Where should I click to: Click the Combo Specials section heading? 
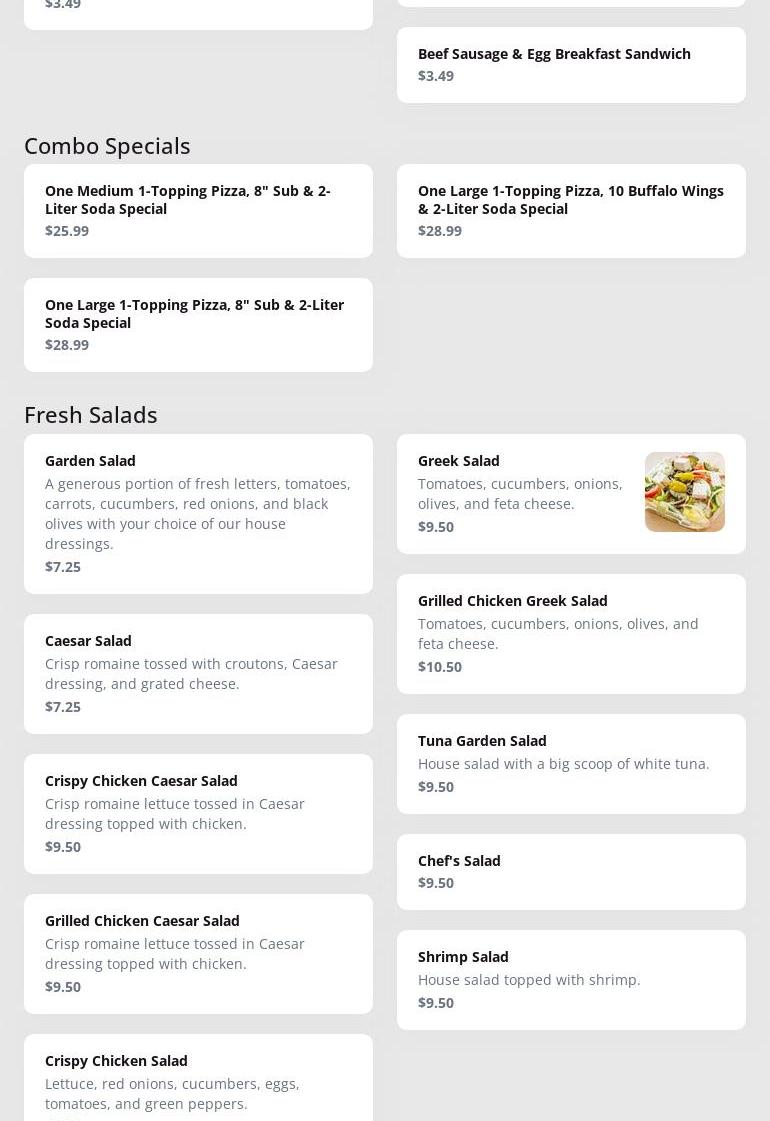coord(107,146)
